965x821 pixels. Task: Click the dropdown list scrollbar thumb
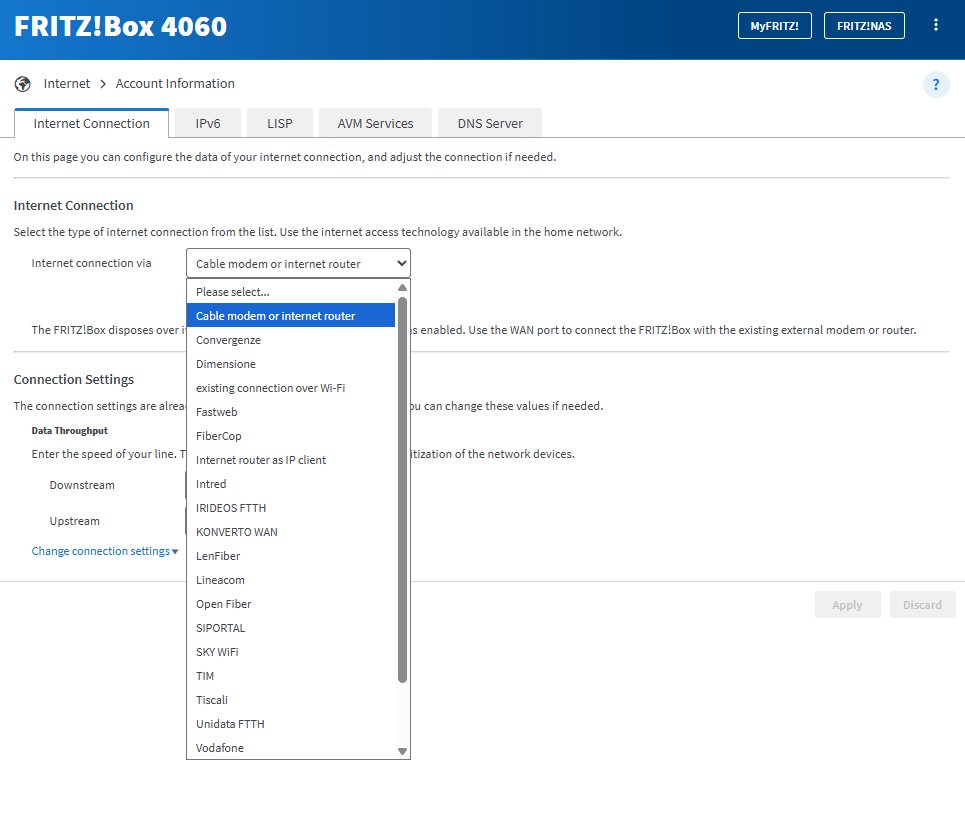point(402,490)
